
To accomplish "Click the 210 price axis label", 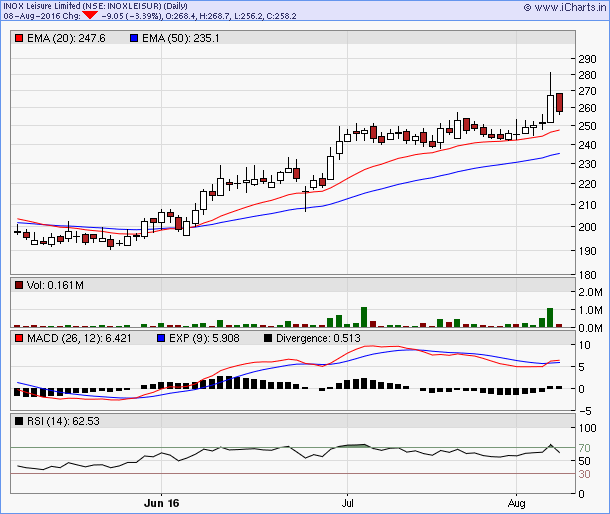I will [587, 205].
